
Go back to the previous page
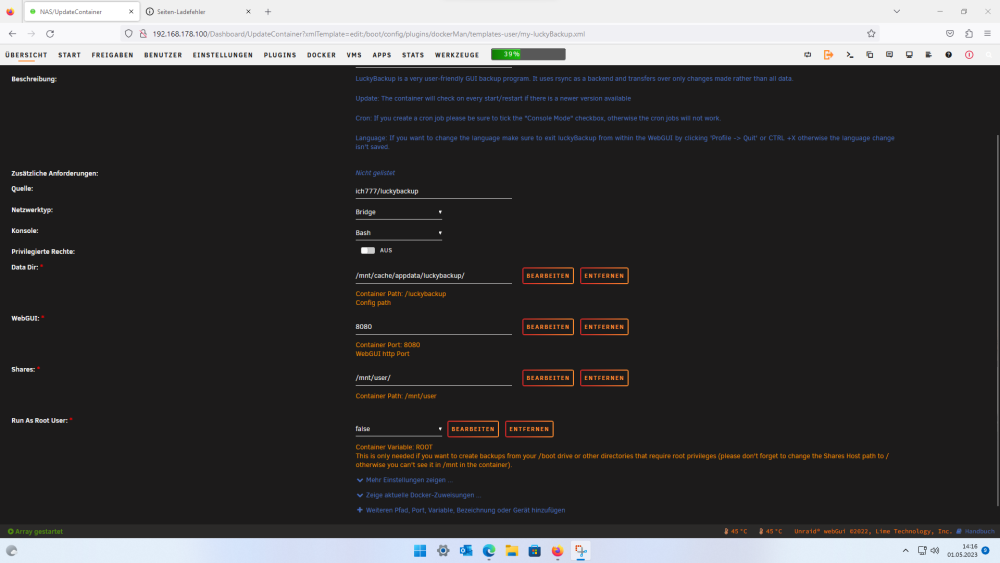click(13, 34)
